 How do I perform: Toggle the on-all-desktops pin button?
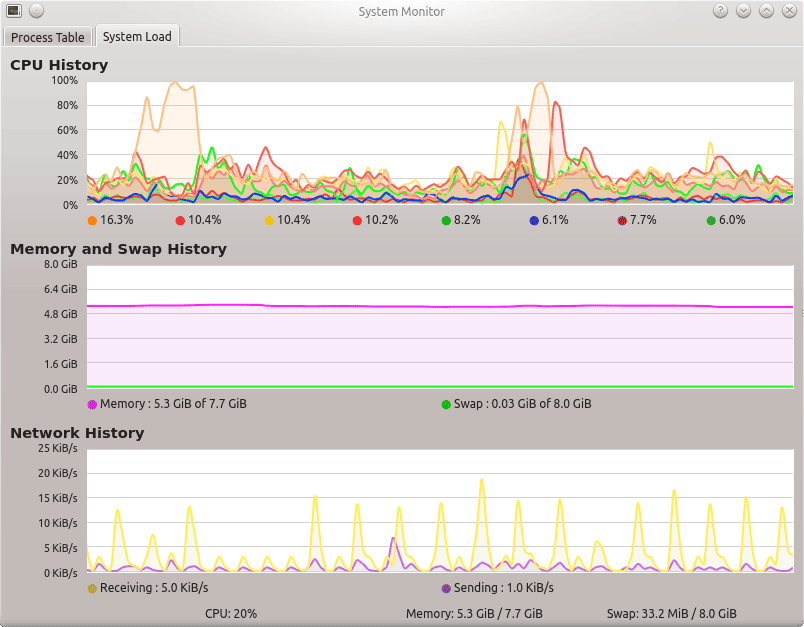coord(36,11)
